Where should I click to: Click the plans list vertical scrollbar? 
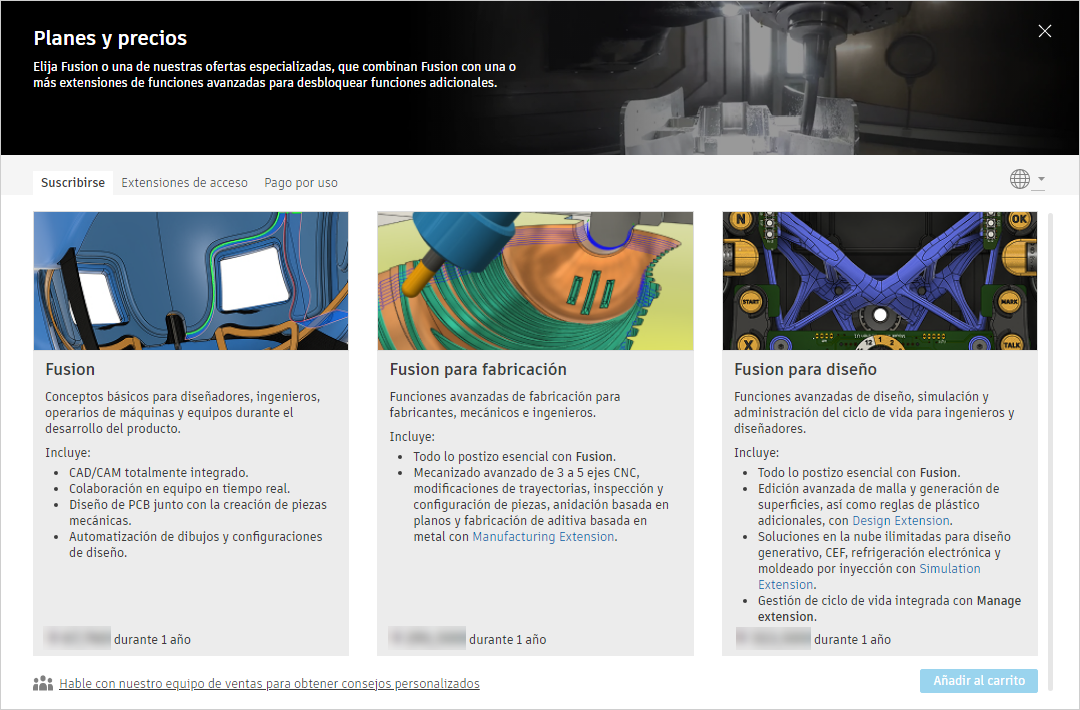(1050, 451)
